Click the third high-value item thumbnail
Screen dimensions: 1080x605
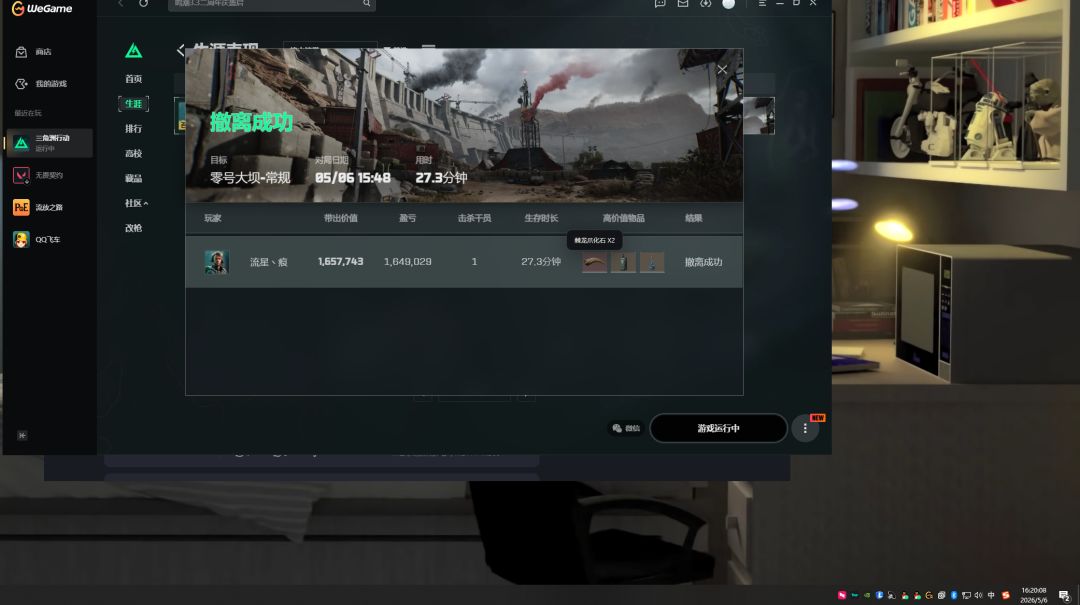[652, 262]
